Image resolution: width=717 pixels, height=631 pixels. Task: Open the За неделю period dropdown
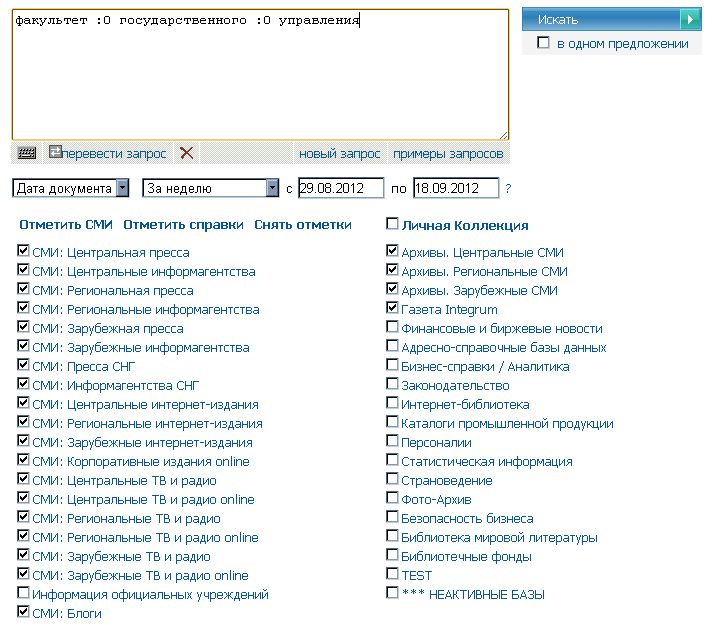(x=210, y=188)
